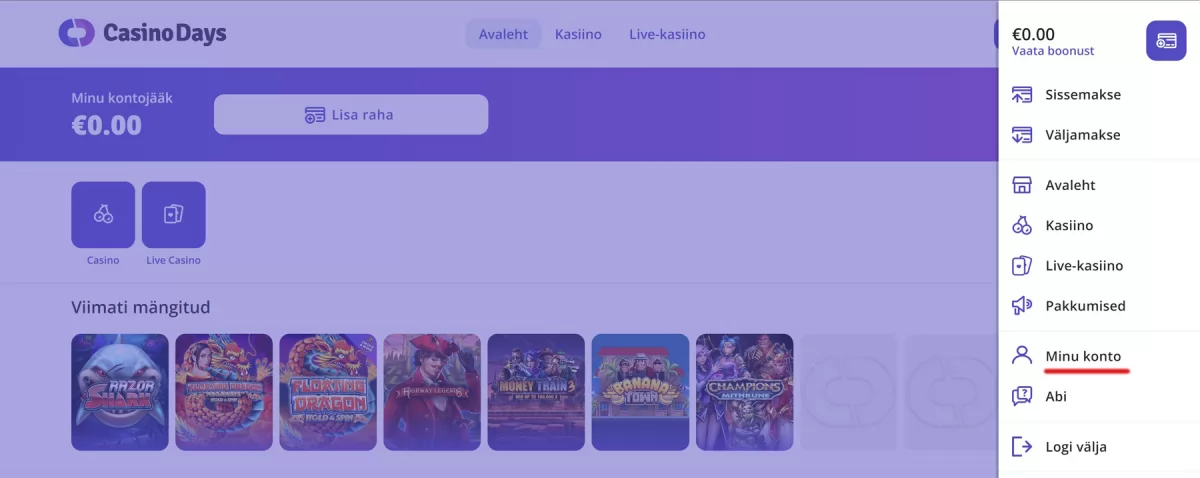The height and width of the screenshot is (478, 1200).
Task: Click the Abi help chat icon
Action: coord(1022,396)
